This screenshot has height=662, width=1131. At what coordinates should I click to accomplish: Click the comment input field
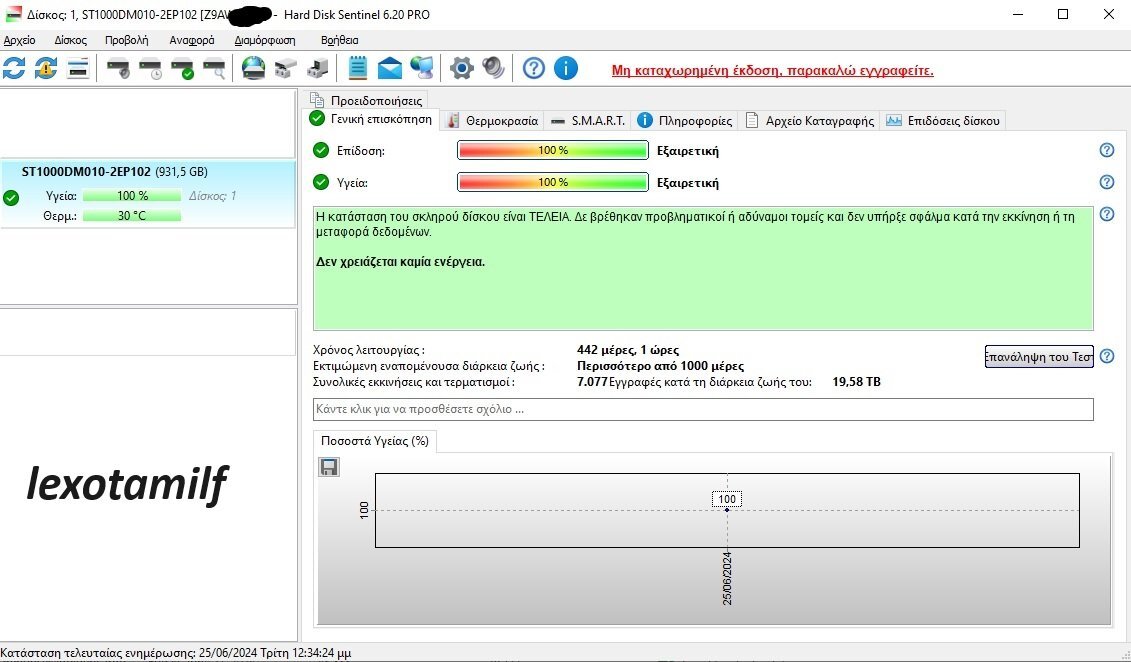pos(703,409)
